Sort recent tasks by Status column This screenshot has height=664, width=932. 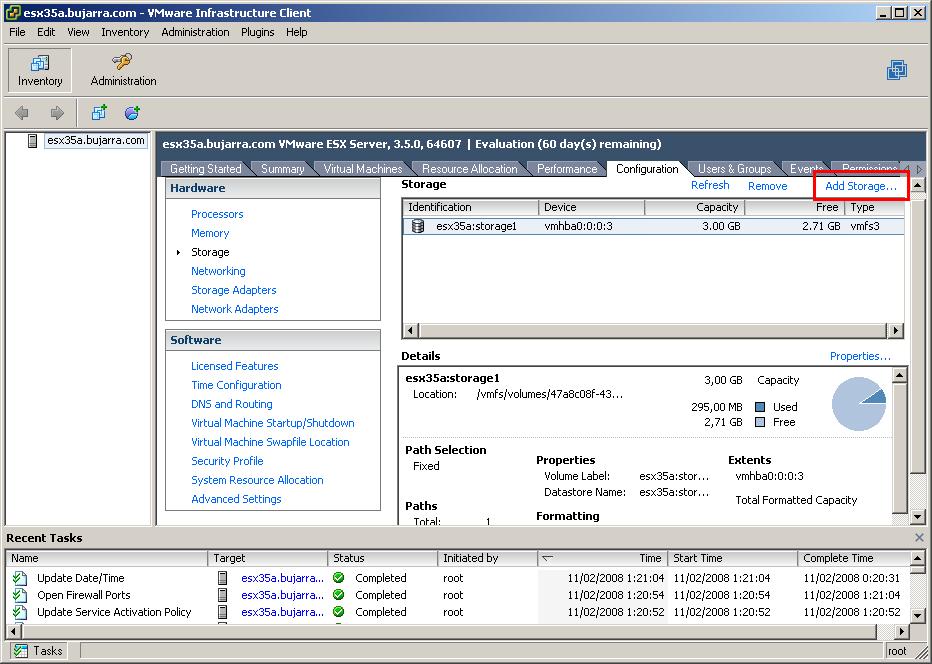pyautogui.click(x=382, y=558)
